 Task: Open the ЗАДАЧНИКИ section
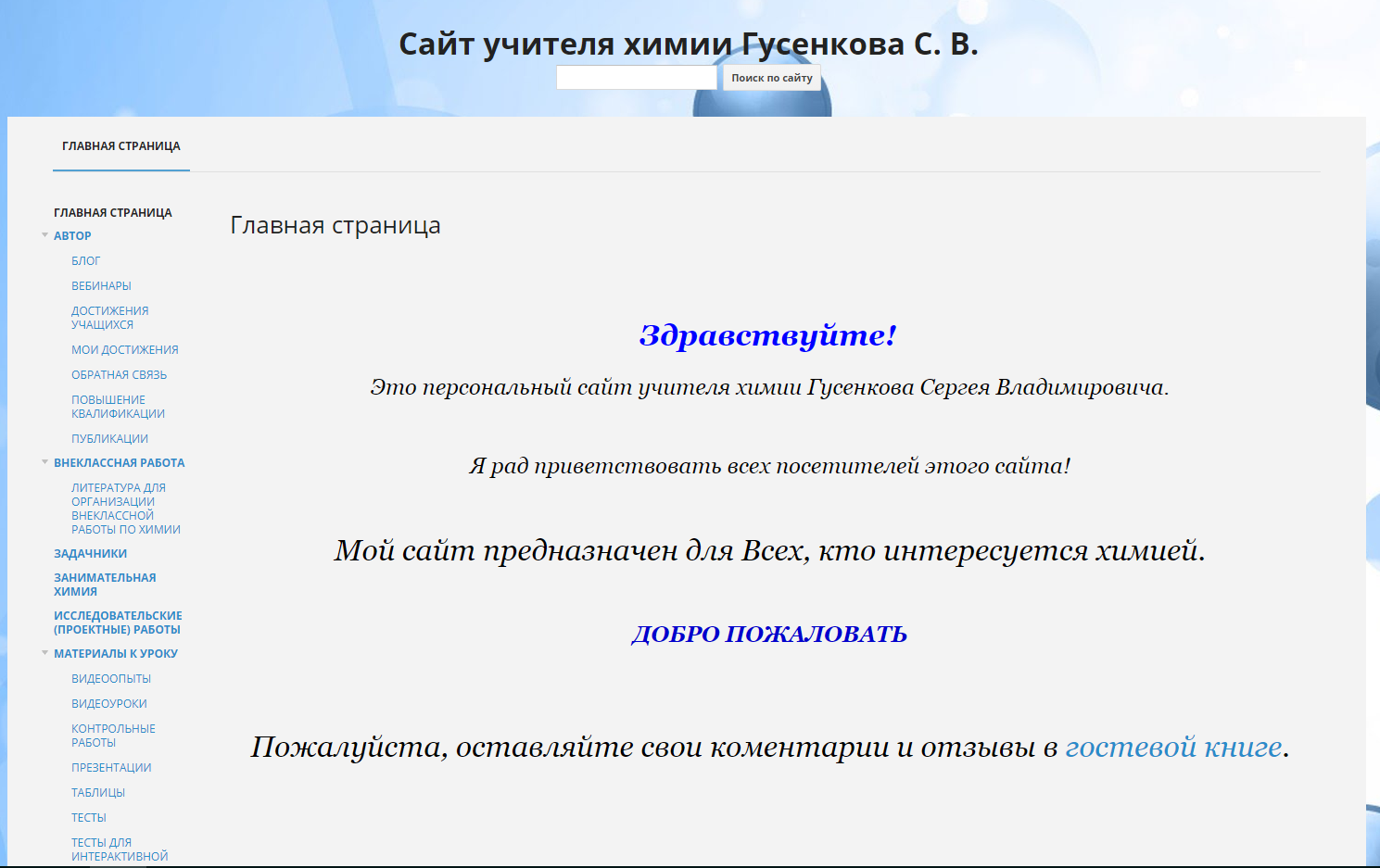pos(90,554)
